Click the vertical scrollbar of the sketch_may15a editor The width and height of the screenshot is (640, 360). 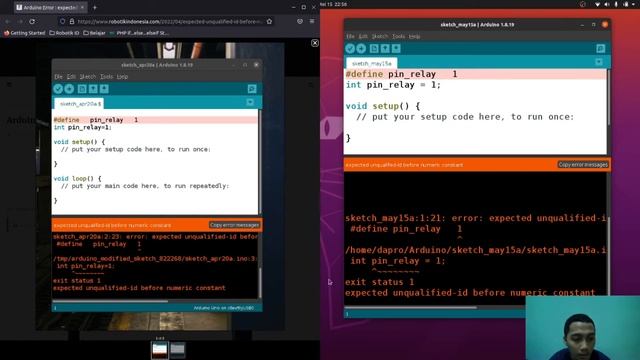coord(608,98)
